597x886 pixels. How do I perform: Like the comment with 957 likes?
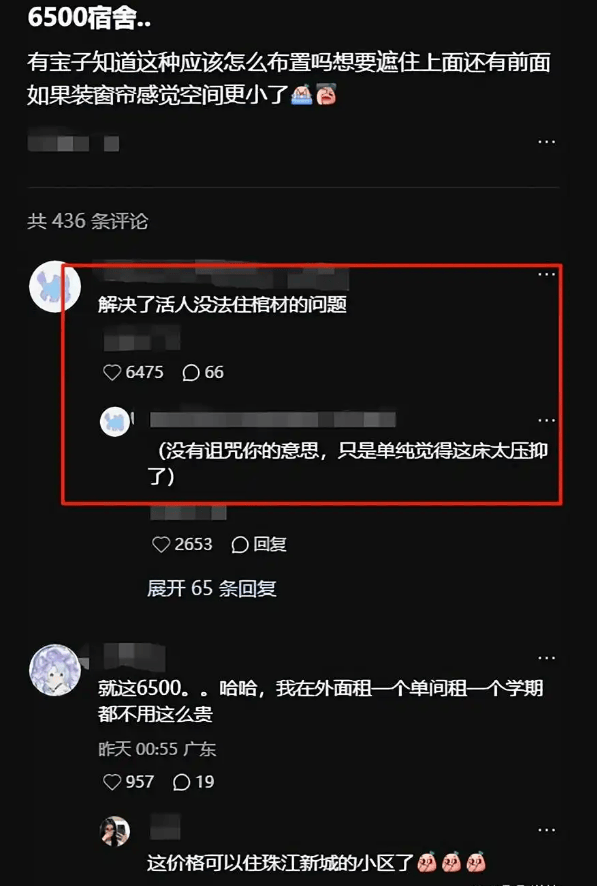coord(129,782)
